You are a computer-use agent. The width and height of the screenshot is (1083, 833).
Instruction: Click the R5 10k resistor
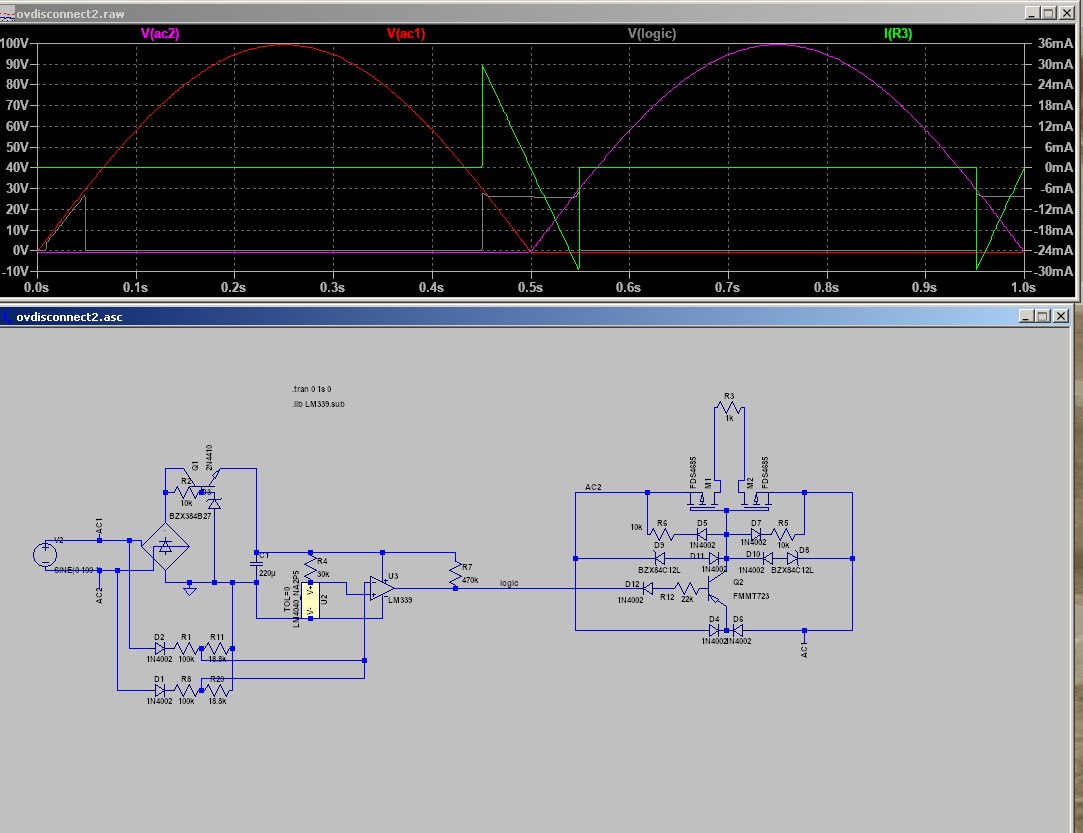coord(783,534)
